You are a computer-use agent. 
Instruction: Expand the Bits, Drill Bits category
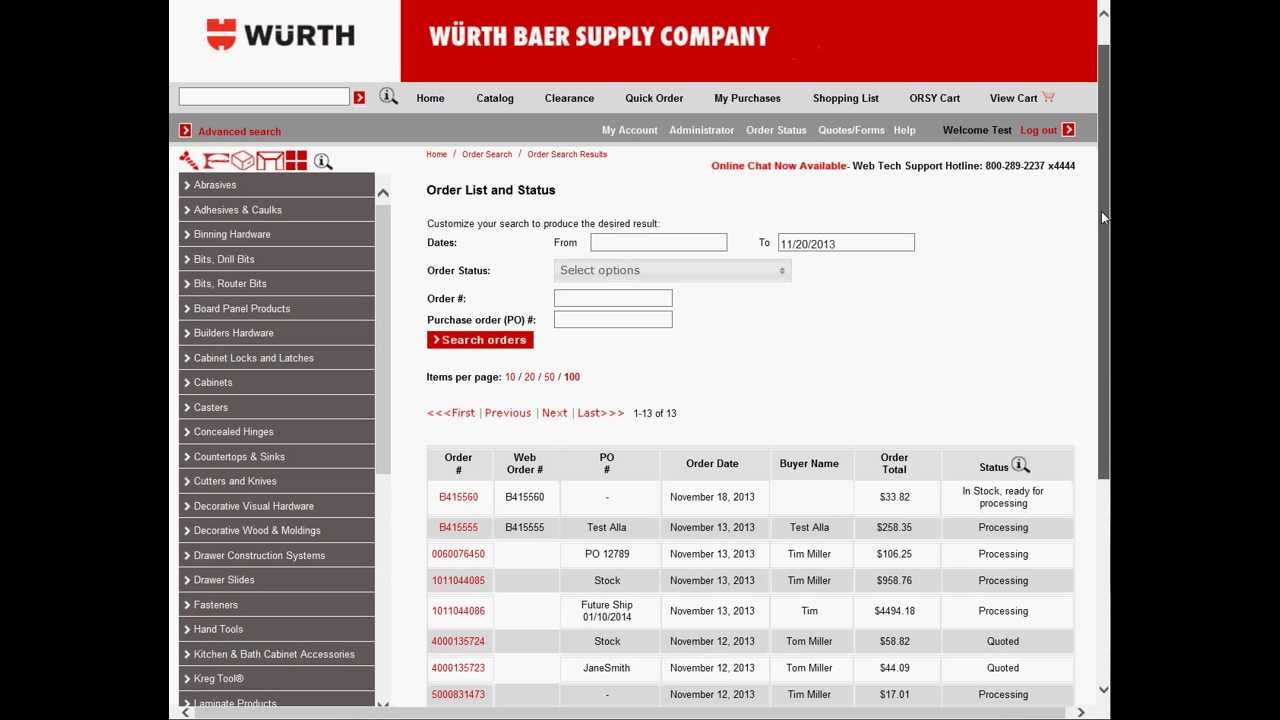tap(276, 259)
